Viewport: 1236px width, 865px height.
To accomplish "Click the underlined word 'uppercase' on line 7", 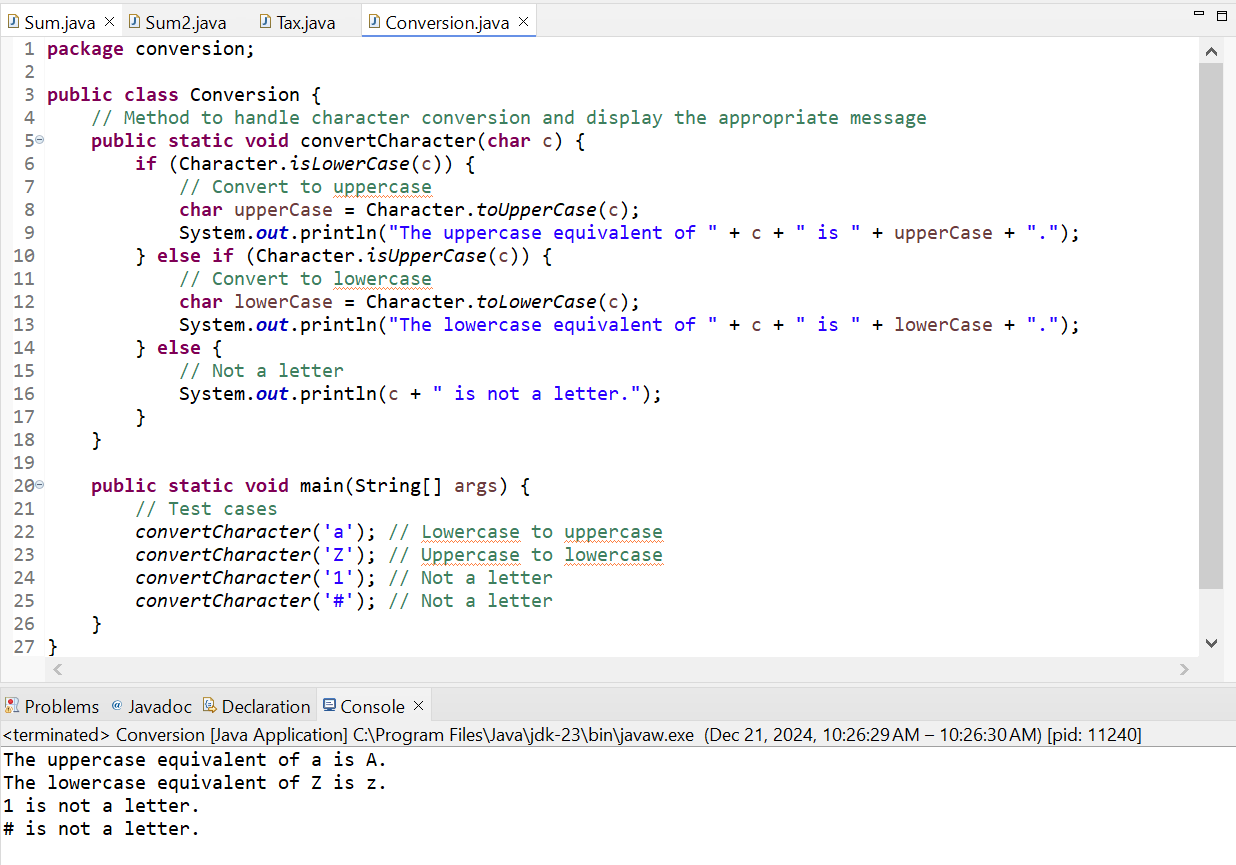I will 382,187.
